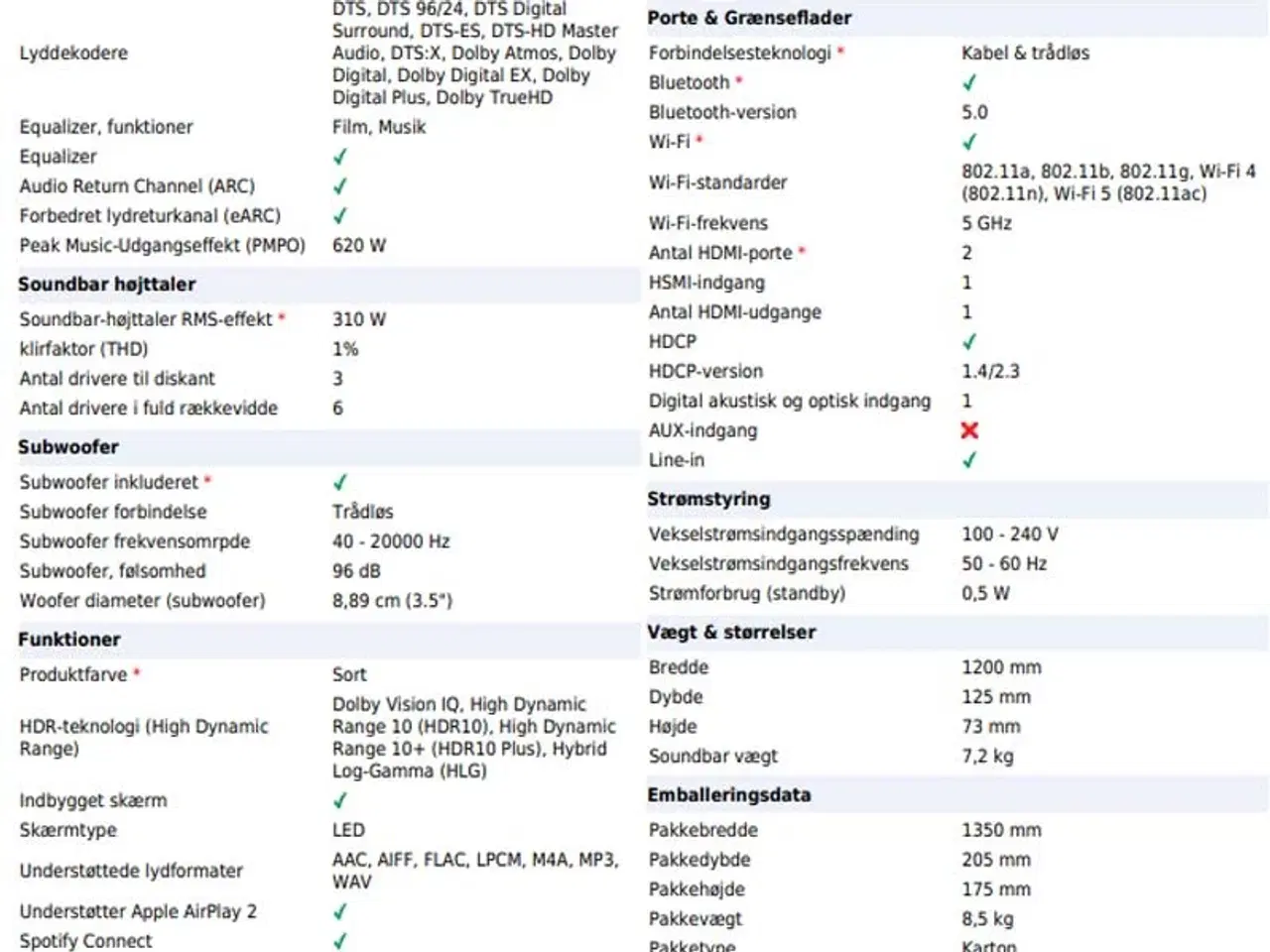This screenshot has height=952, width=1270.
Task: Click the 7,2 kg Soundbar vægt value
Action: 987,757
